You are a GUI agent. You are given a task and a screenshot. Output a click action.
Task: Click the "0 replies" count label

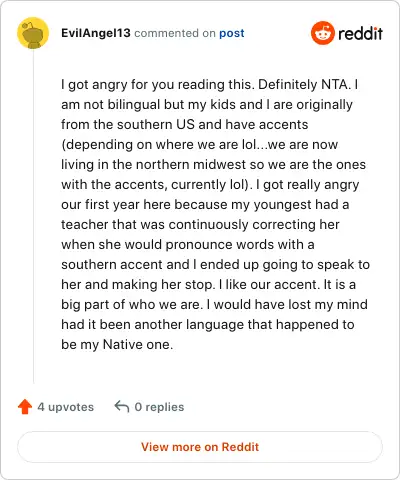click(x=159, y=407)
